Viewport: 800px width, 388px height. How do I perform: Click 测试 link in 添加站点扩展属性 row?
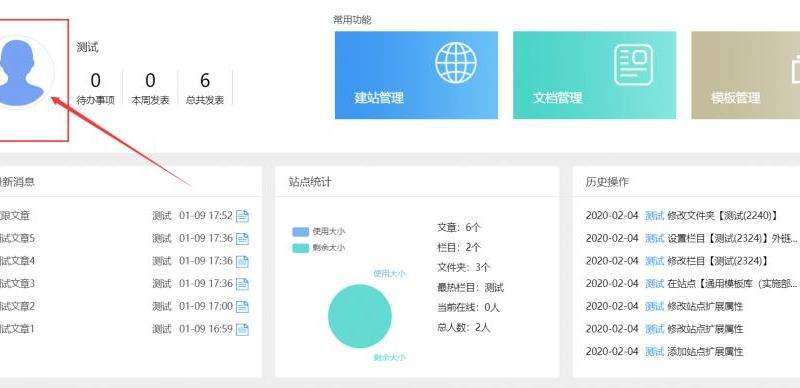pyautogui.click(x=654, y=351)
